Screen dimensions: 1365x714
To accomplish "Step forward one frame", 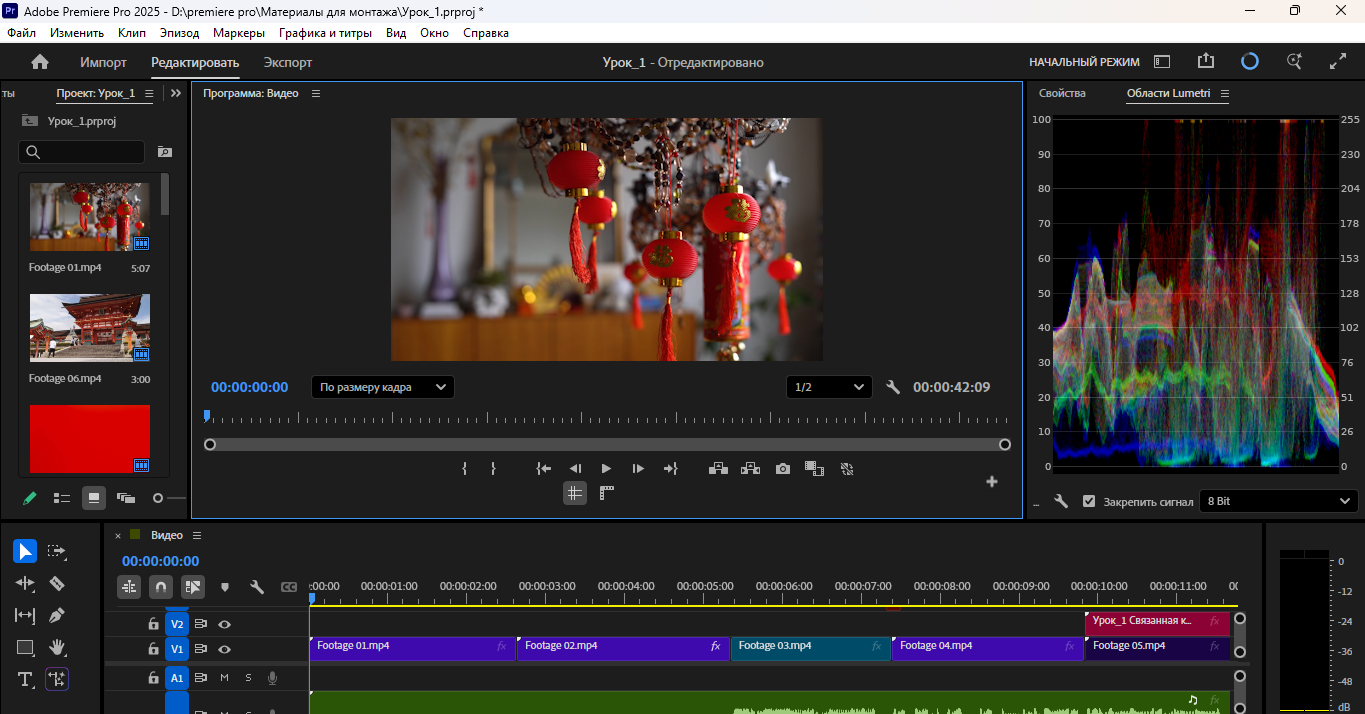I will [x=638, y=468].
